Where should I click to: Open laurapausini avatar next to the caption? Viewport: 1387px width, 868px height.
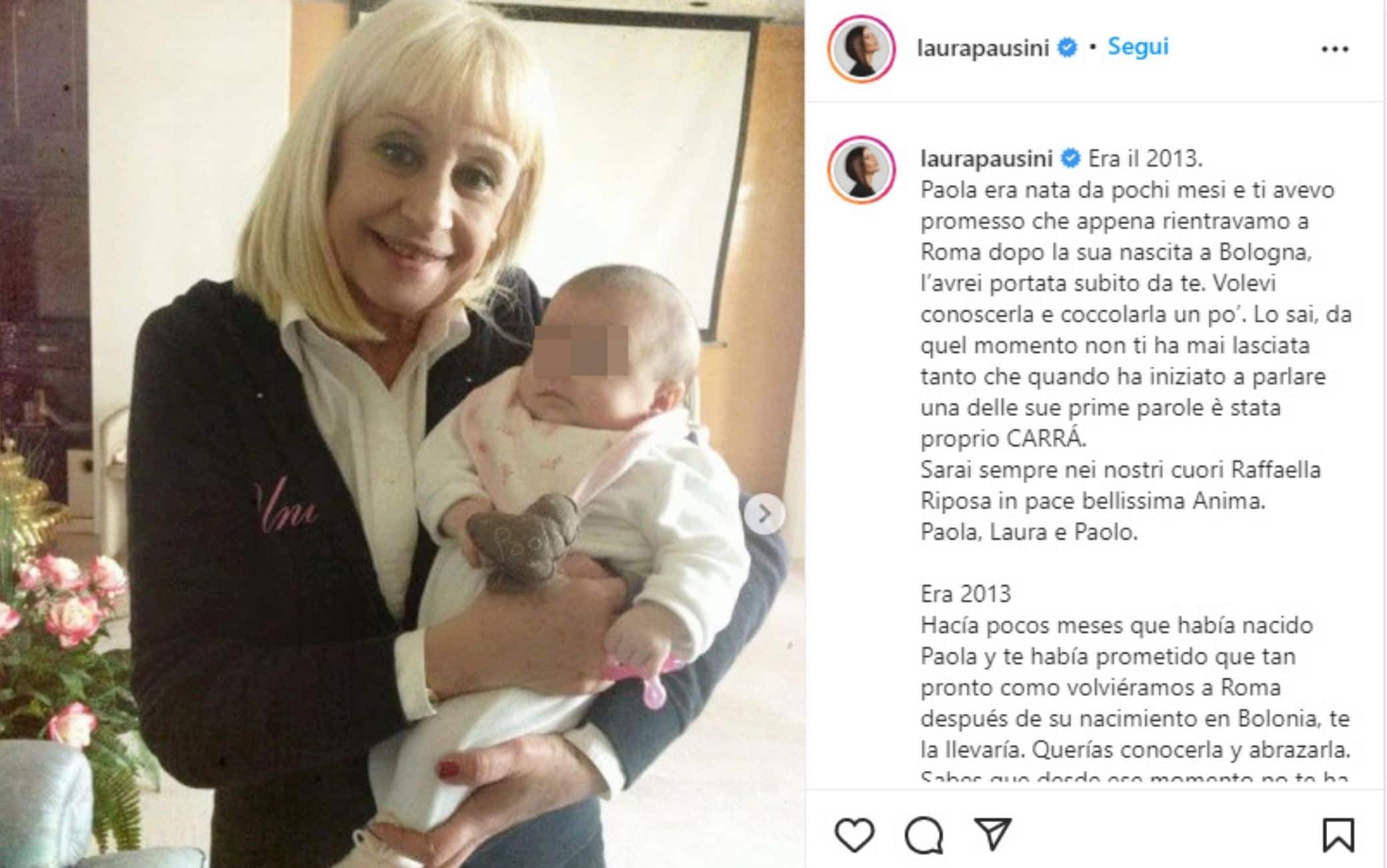[x=861, y=169]
